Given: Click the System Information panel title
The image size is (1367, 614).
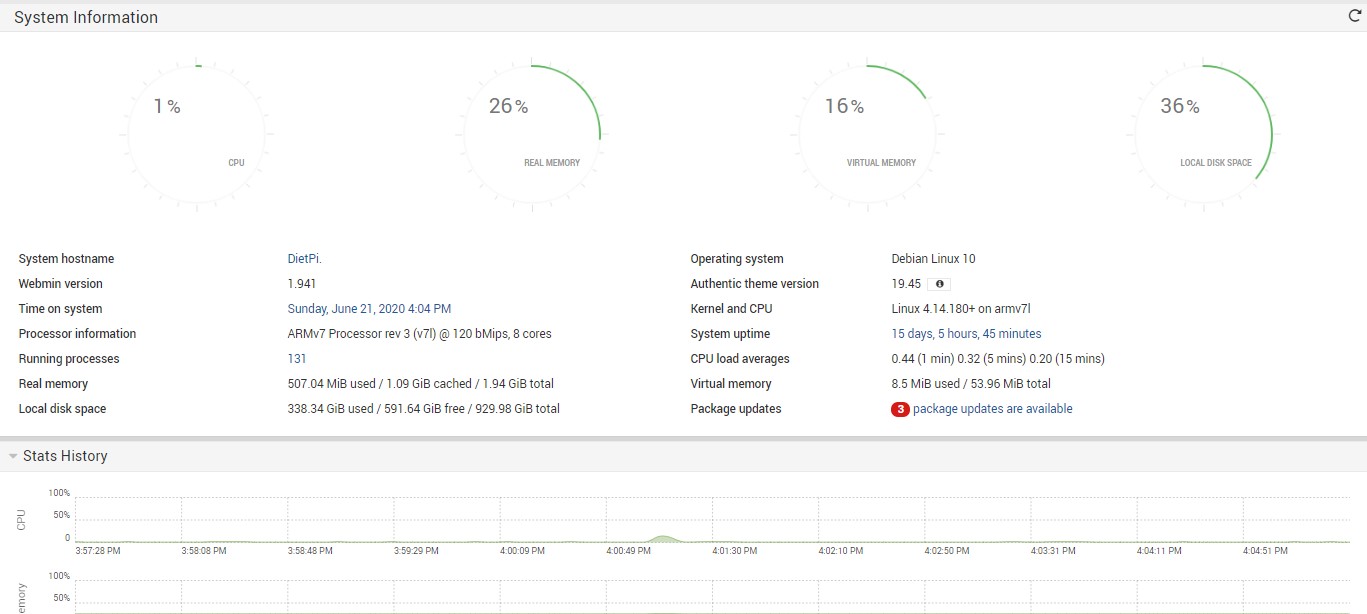Looking at the screenshot, I should [86, 17].
